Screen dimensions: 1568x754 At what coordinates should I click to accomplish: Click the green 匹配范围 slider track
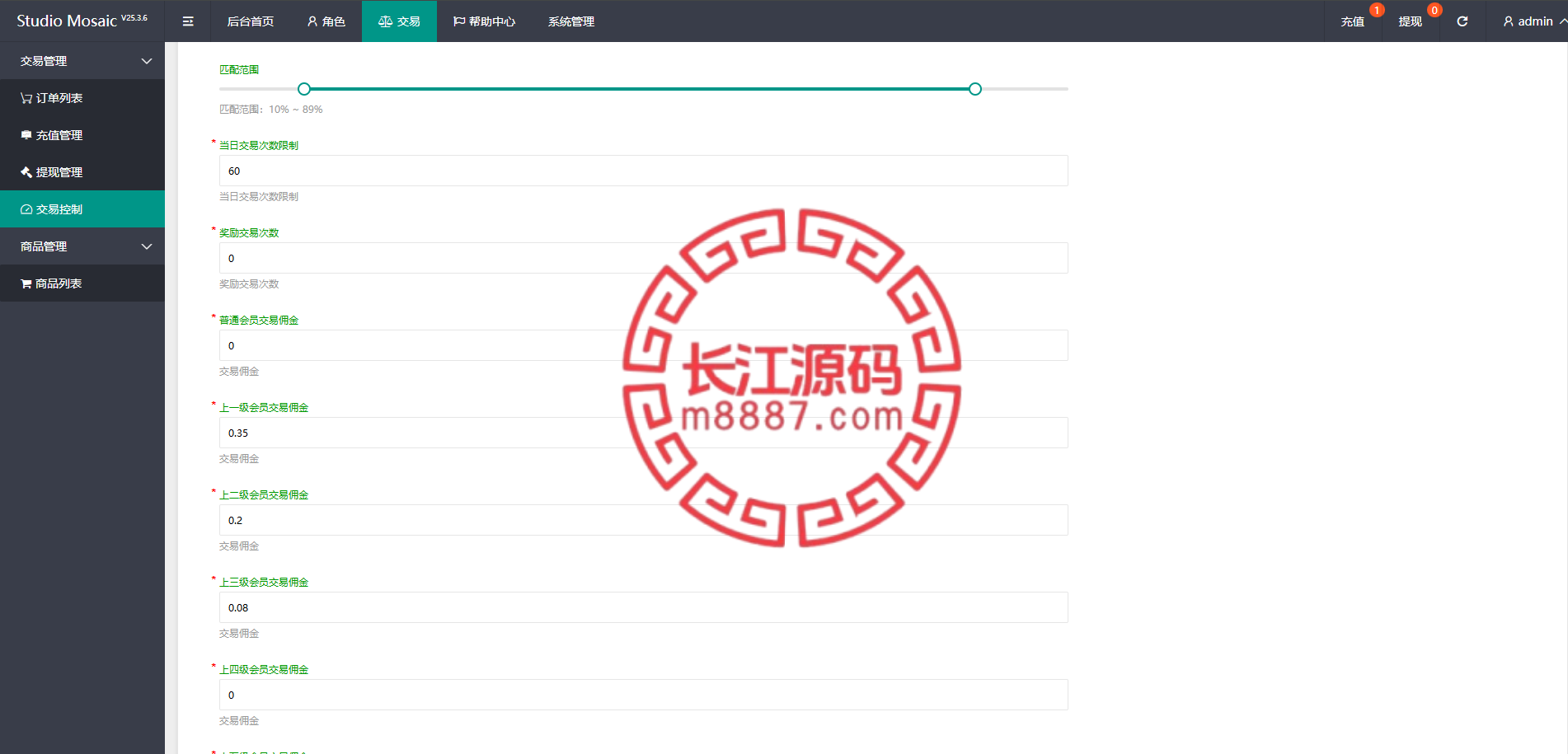(x=640, y=89)
